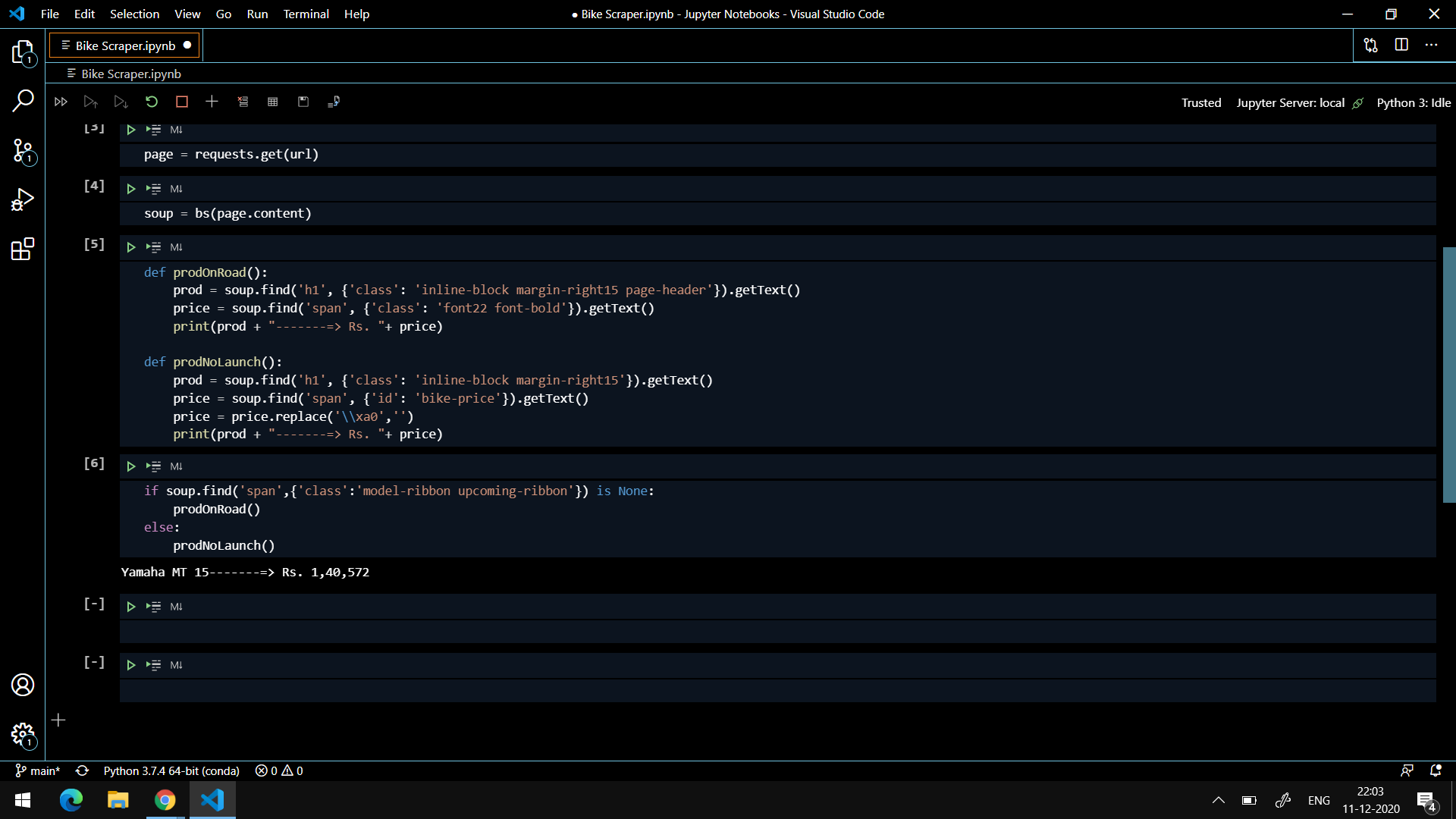
Task: Export the notebook using the toolbar icon
Action: point(334,102)
